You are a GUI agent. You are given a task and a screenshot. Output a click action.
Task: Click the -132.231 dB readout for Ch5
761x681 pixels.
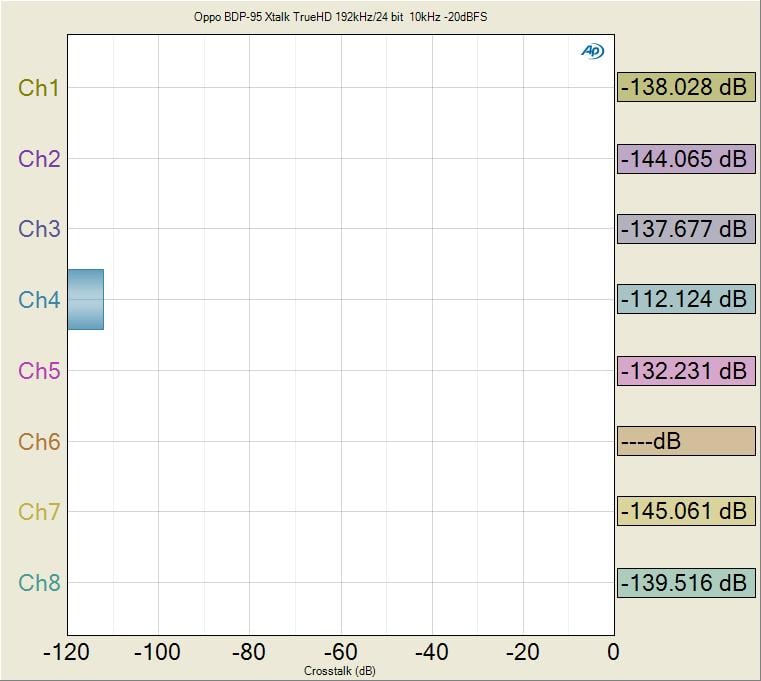(685, 370)
